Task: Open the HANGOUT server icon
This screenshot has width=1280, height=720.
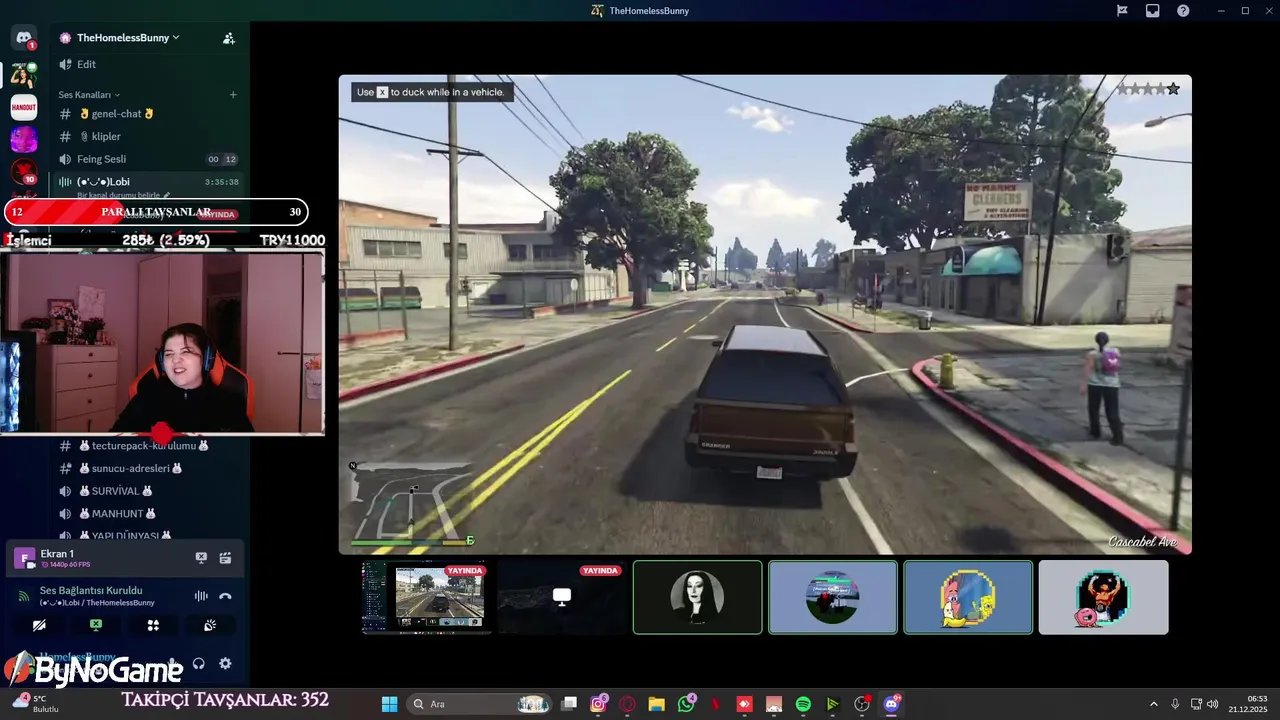Action: click(x=24, y=107)
